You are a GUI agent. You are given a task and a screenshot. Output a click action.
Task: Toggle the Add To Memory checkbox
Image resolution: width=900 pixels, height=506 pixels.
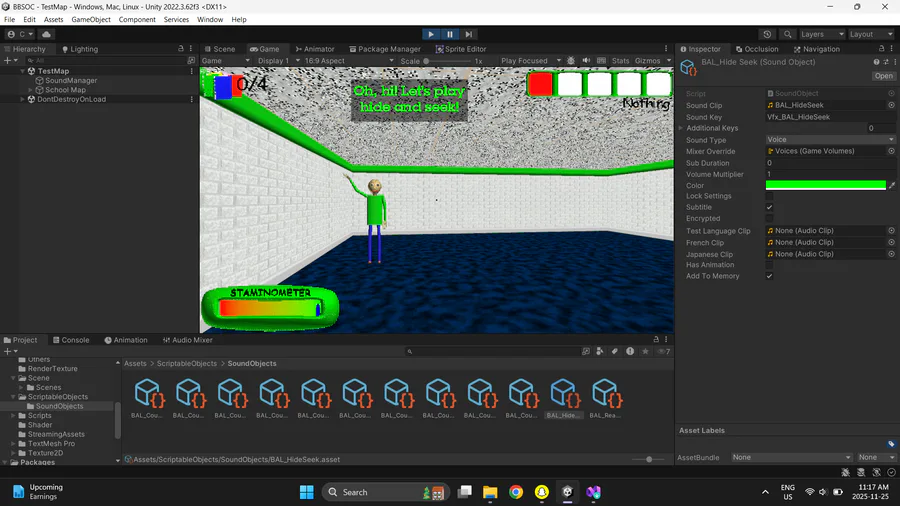click(769, 276)
